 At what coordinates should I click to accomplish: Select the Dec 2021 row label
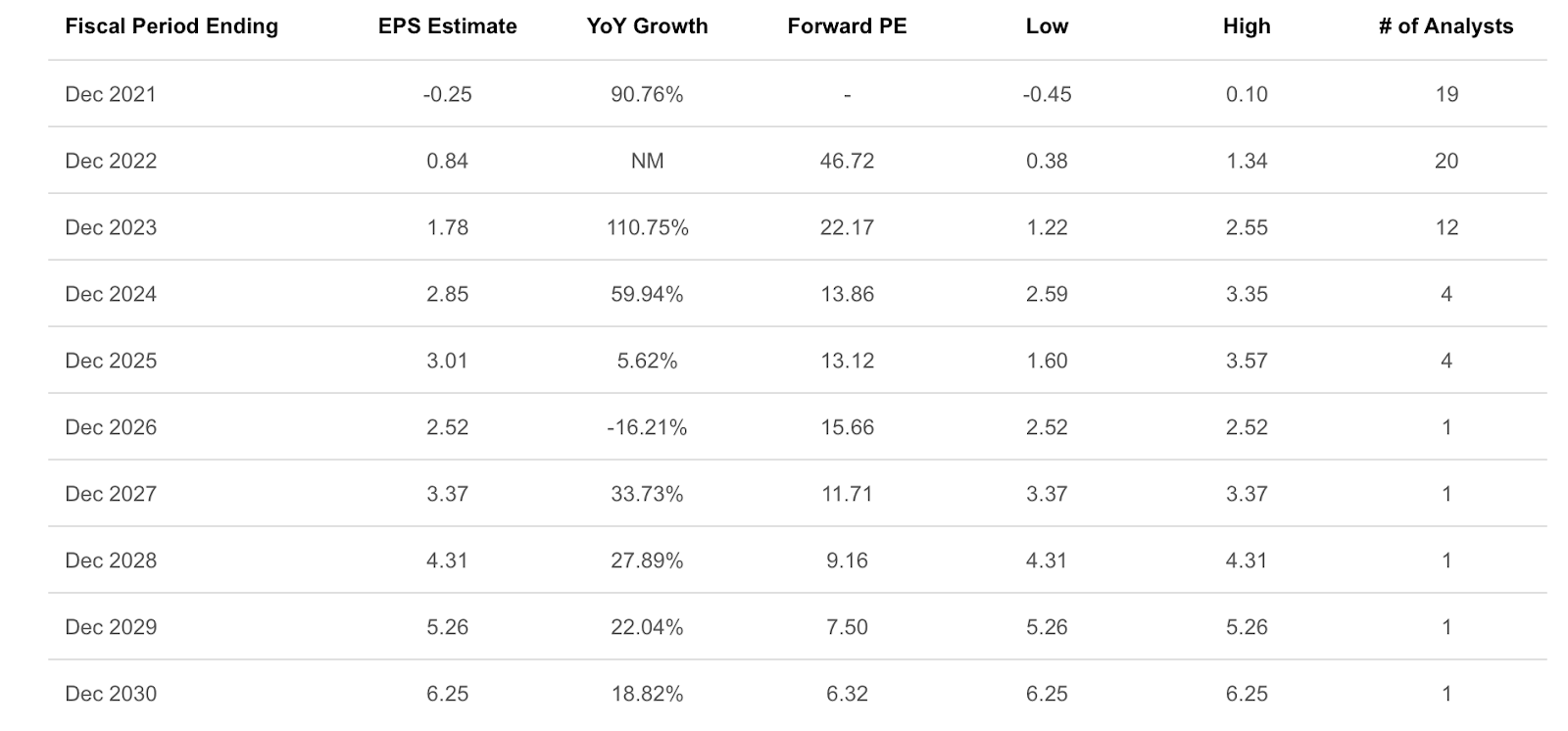(111, 94)
